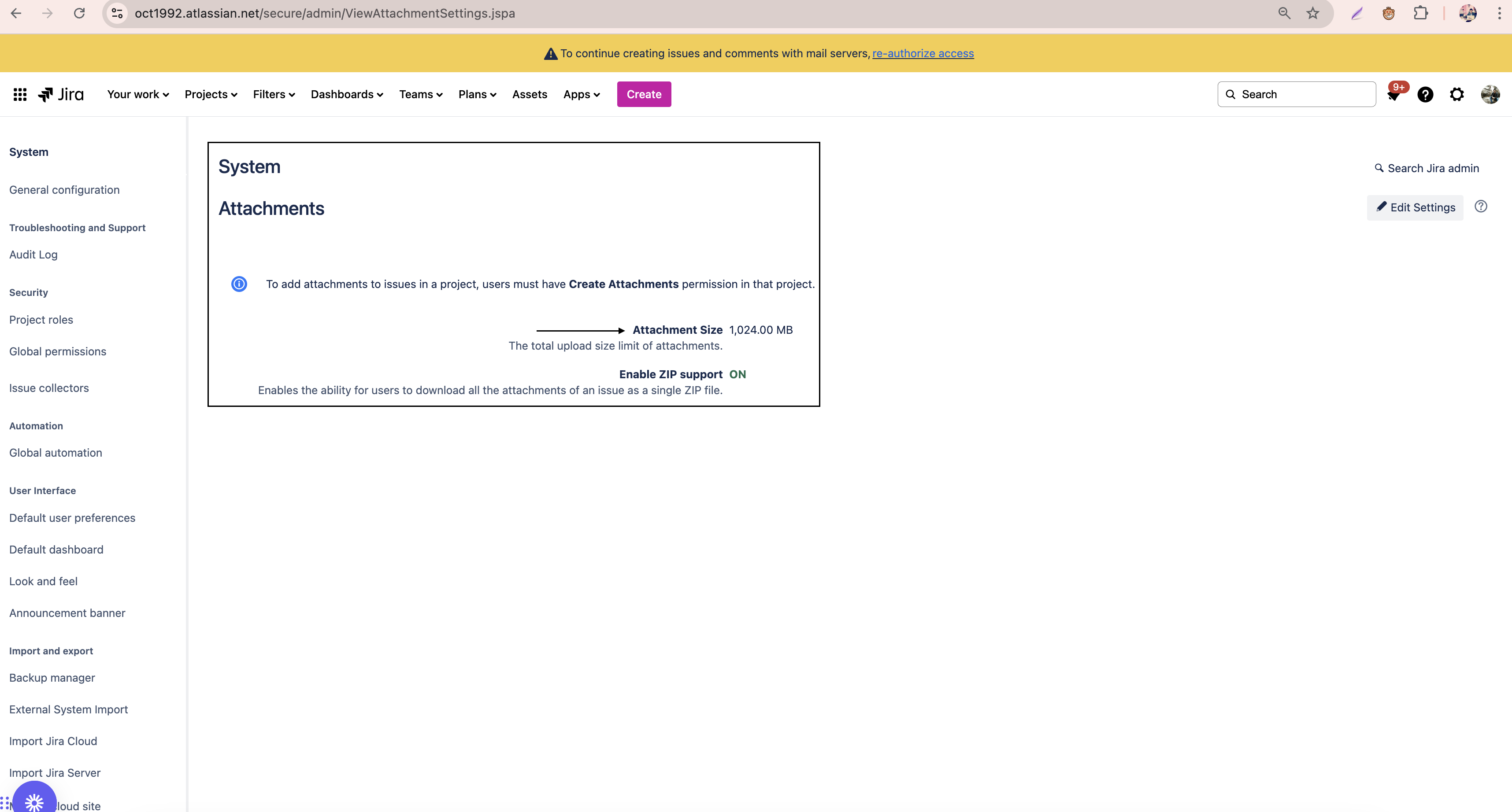Open the browser extensions puzzle icon
Image resolution: width=1512 pixels, height=812 pixels.
(1420, 13)
